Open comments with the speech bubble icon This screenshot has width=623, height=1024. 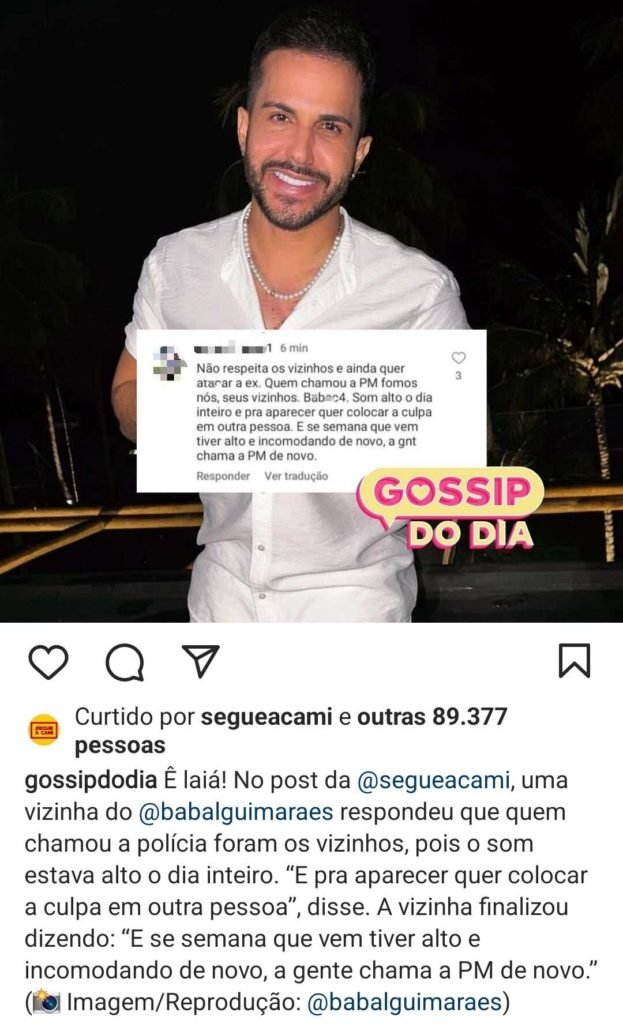point(125,662)
